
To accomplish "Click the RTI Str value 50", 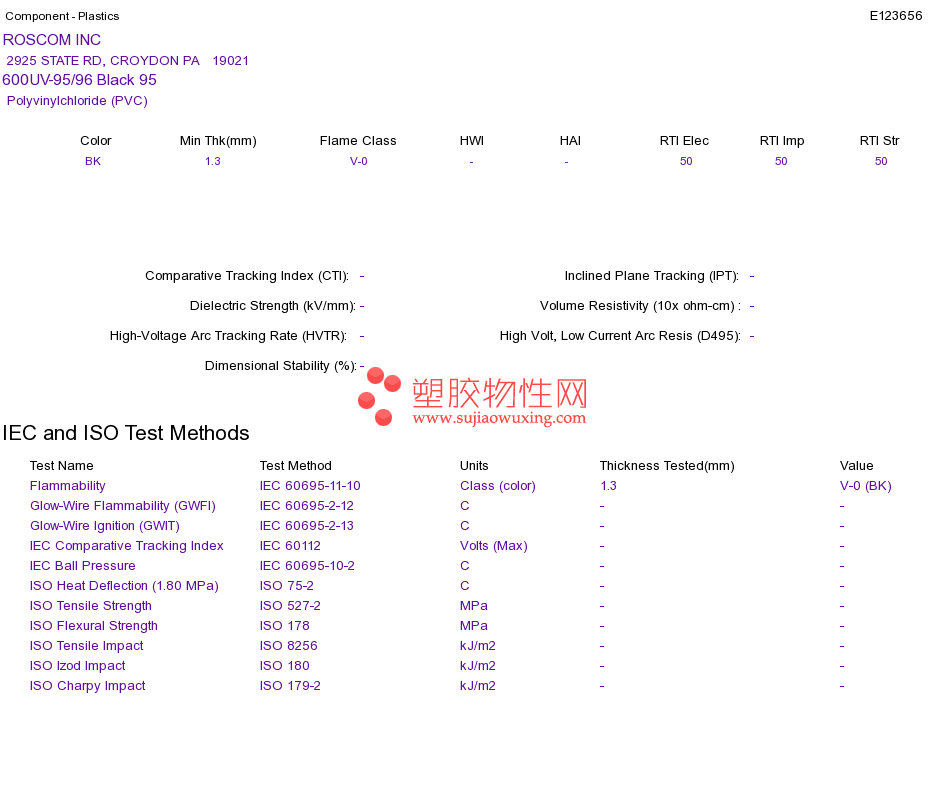I will 881,161.
